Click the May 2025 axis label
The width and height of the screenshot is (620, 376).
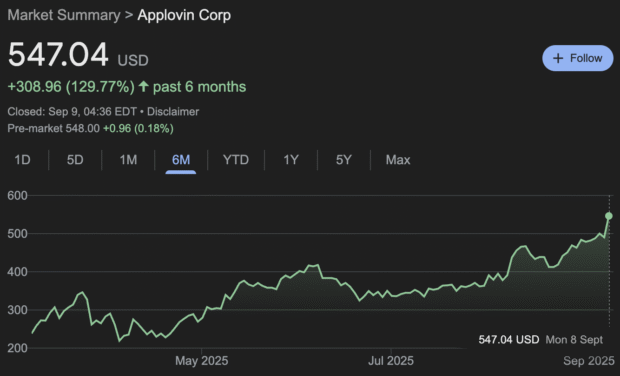202,361
